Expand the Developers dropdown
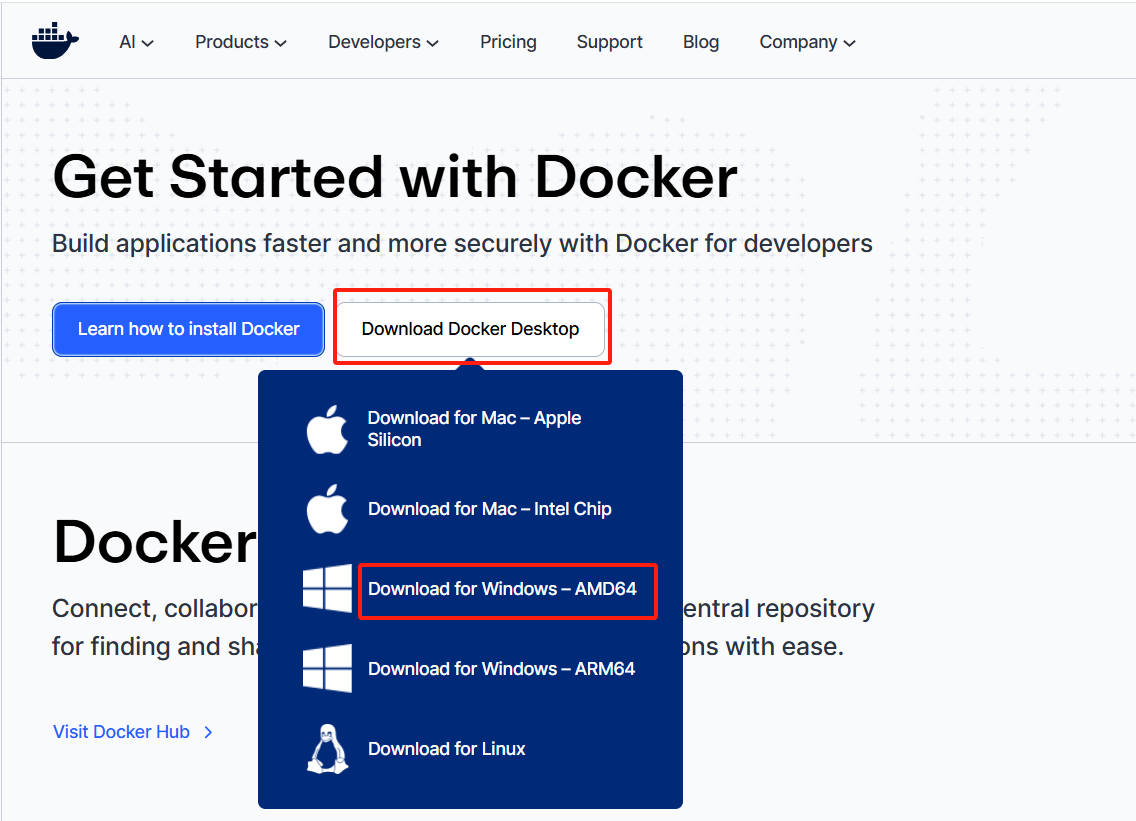 click(x=383, y=42)
